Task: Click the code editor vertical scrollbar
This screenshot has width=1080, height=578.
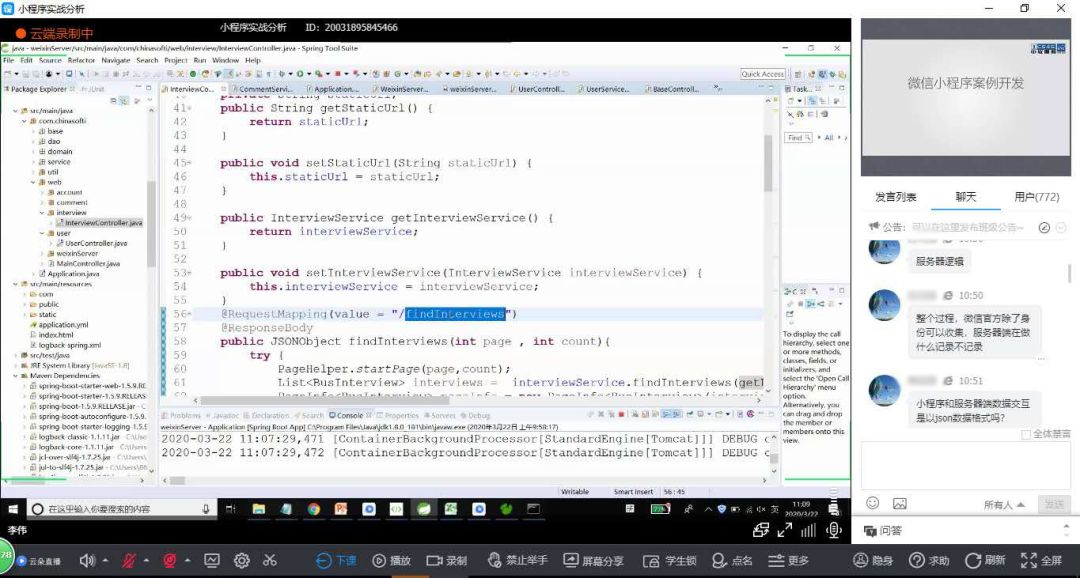Action: click(x=769, y=163)
